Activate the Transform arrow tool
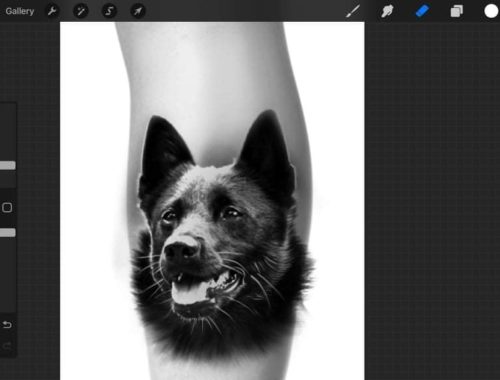The height and width of the screenshot is (380, 500). [x=138, y=11]
